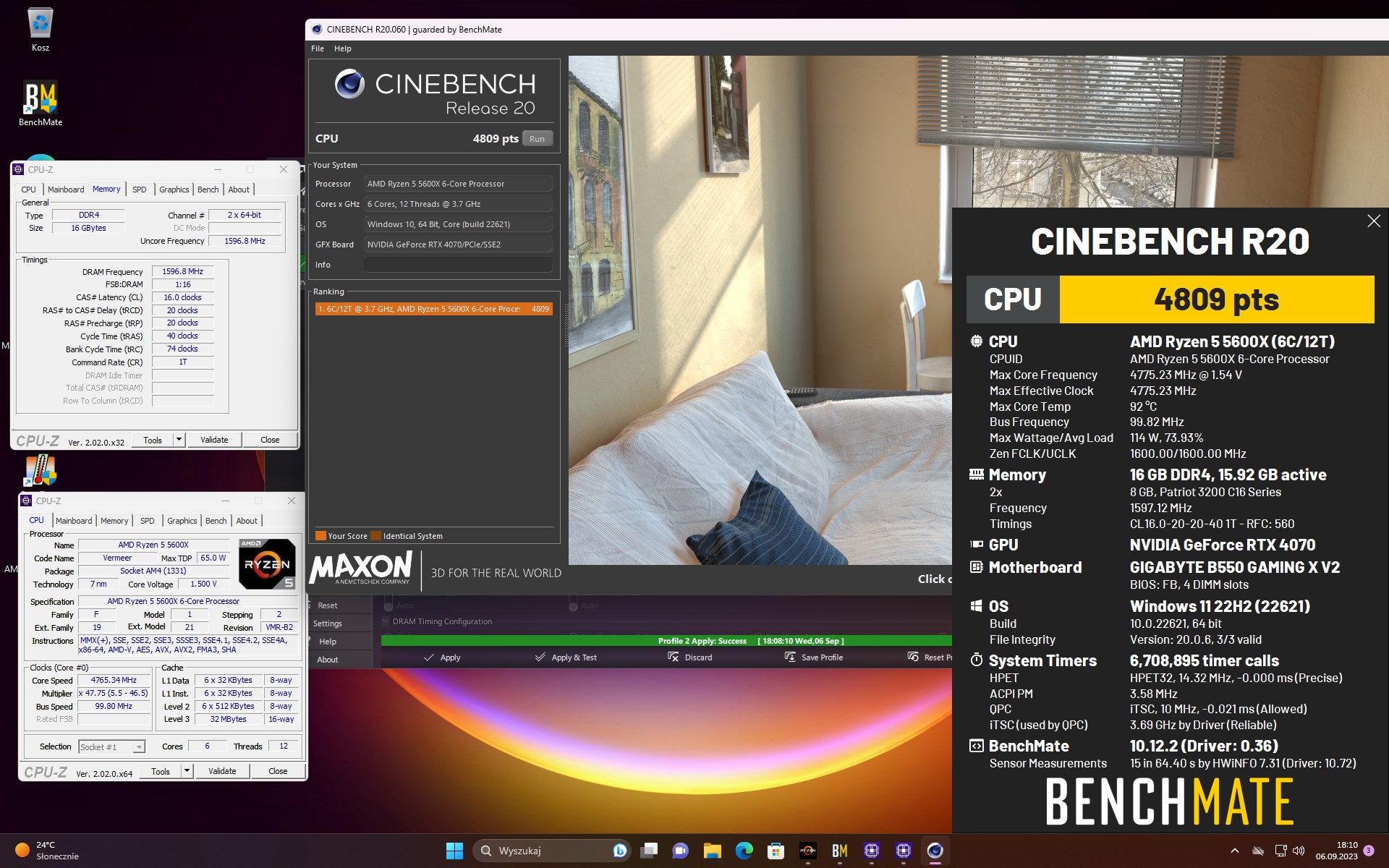The image size is (1389, 868).
Task: Click the Wyszukaj taskbar search box
Action: (x=551, y=851)
